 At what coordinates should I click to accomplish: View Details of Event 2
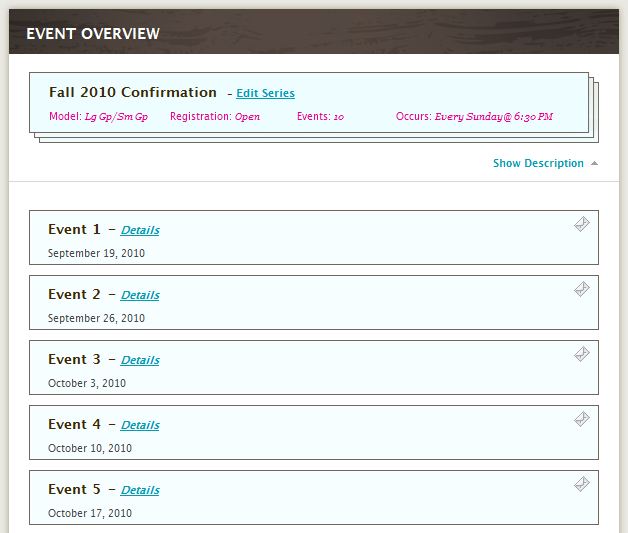pyautogui.click(x=140, y=295)
